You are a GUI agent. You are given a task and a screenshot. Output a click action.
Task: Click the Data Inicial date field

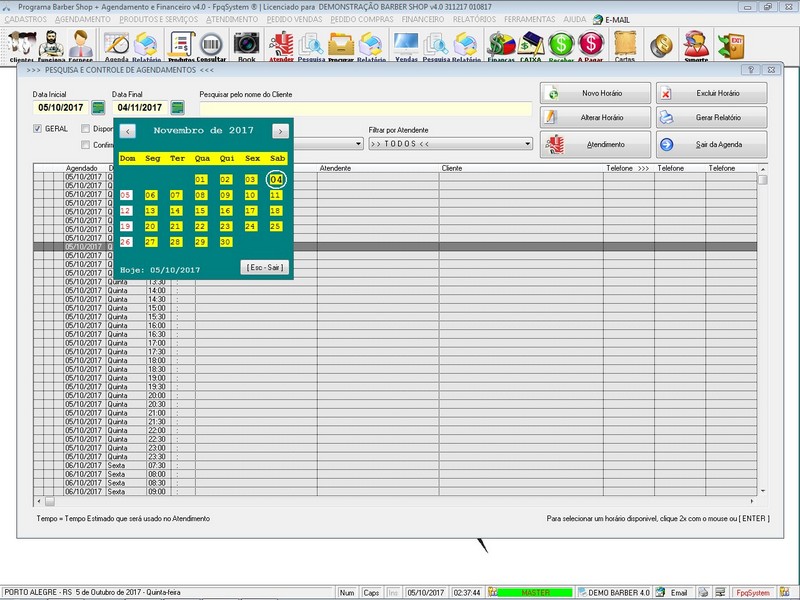(61, 108)
